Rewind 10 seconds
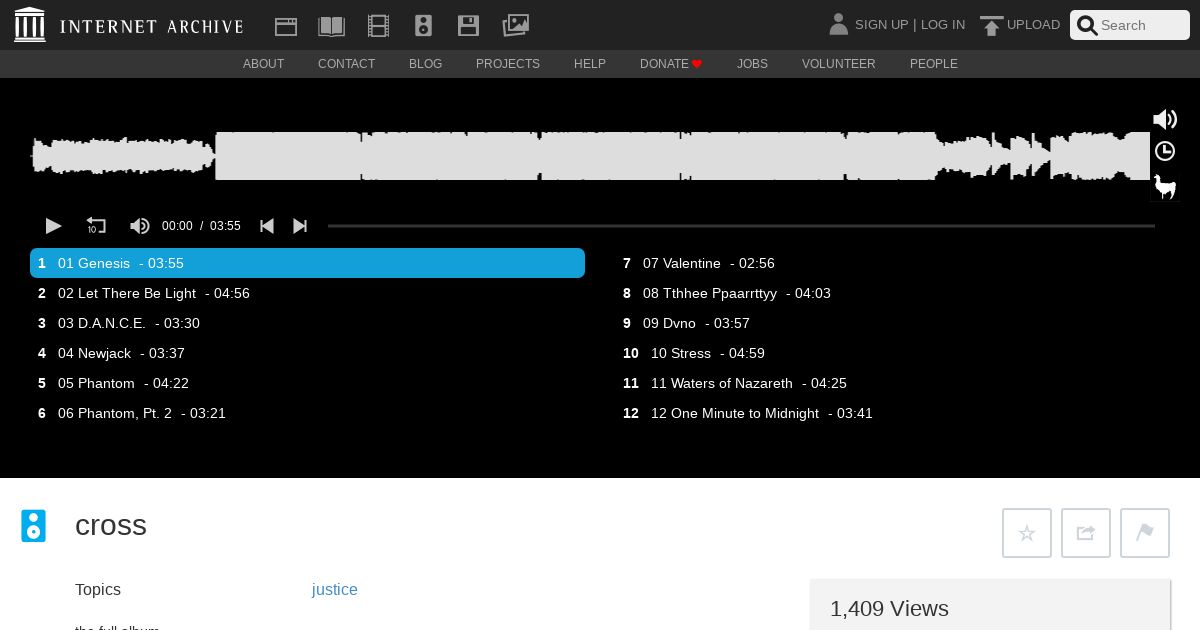 coord(96,226)
